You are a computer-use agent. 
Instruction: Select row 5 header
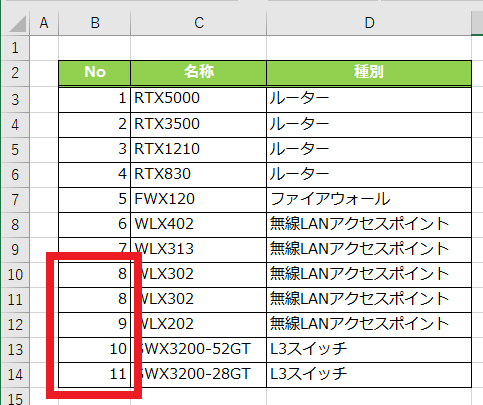click(x=15, y=150)
